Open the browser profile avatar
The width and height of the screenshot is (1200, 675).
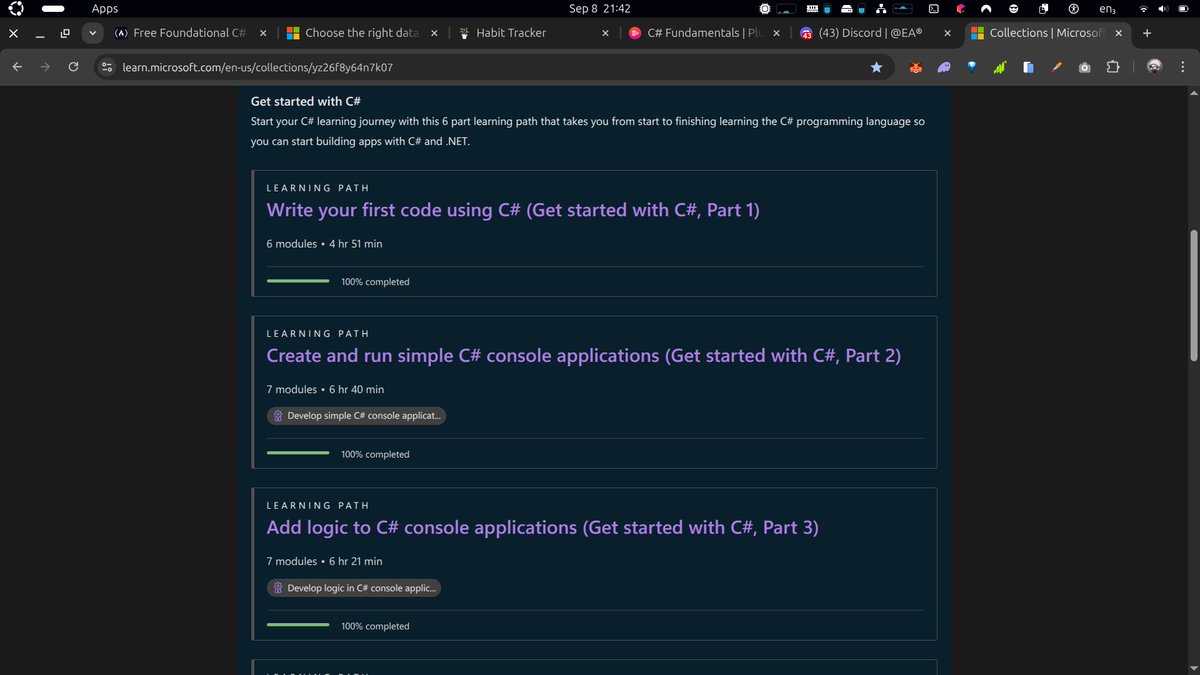click(x=1155, y=67)
